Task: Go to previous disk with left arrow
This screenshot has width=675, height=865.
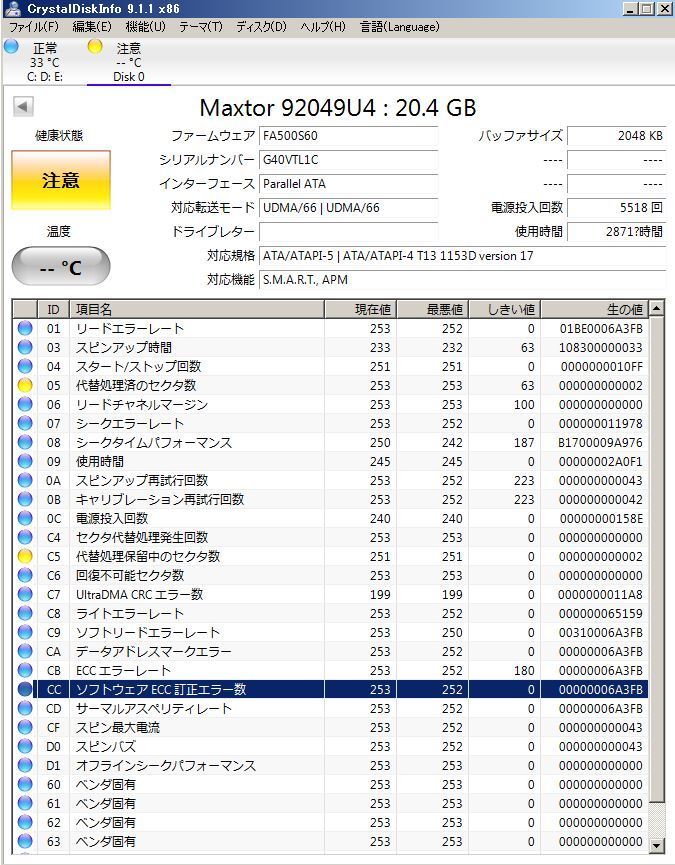Action: tap(23, 106)
